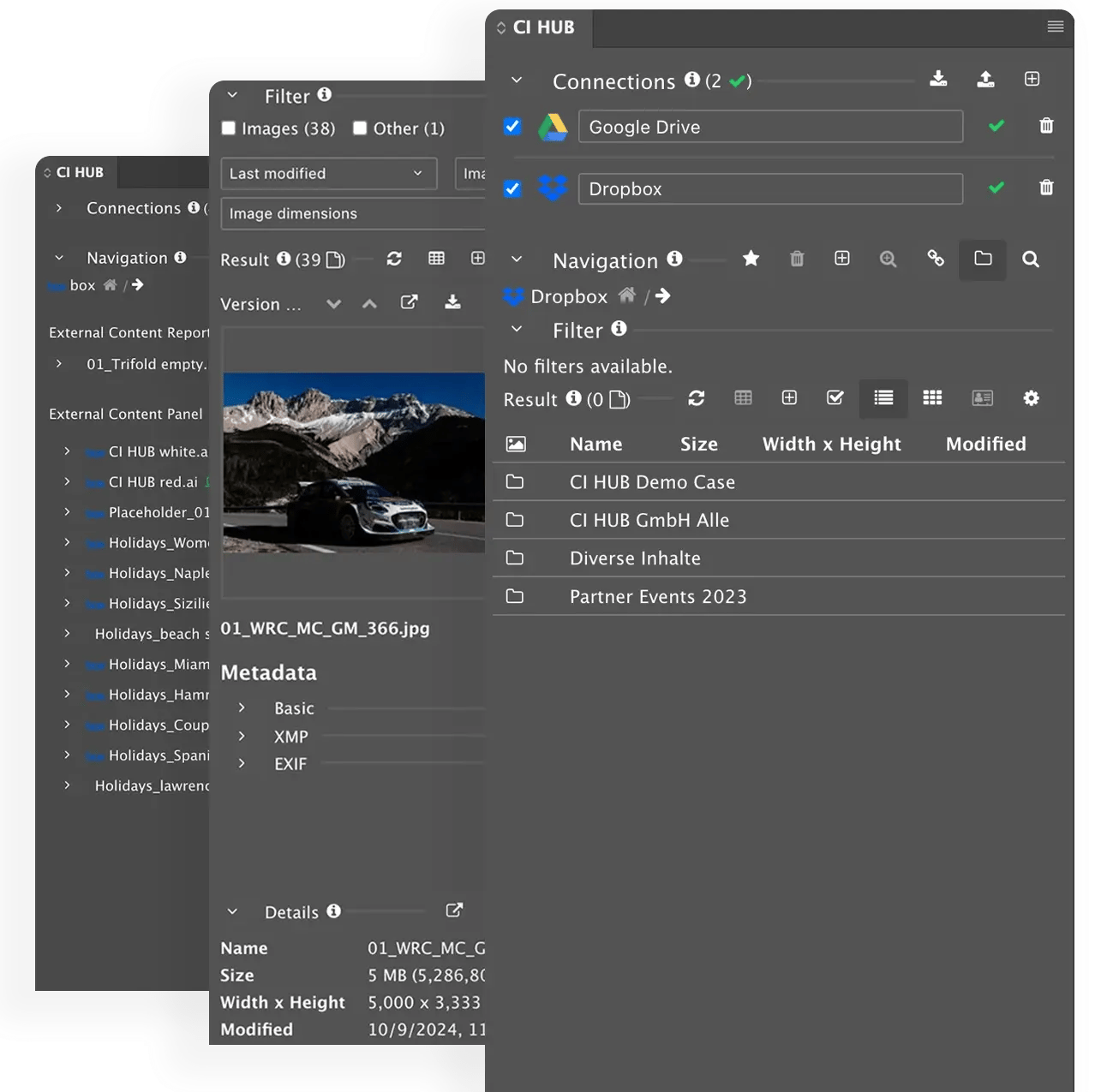Screen dimensions: 1101x1092
Task: Go to previous version with down chevron
Action: [334, 303]
